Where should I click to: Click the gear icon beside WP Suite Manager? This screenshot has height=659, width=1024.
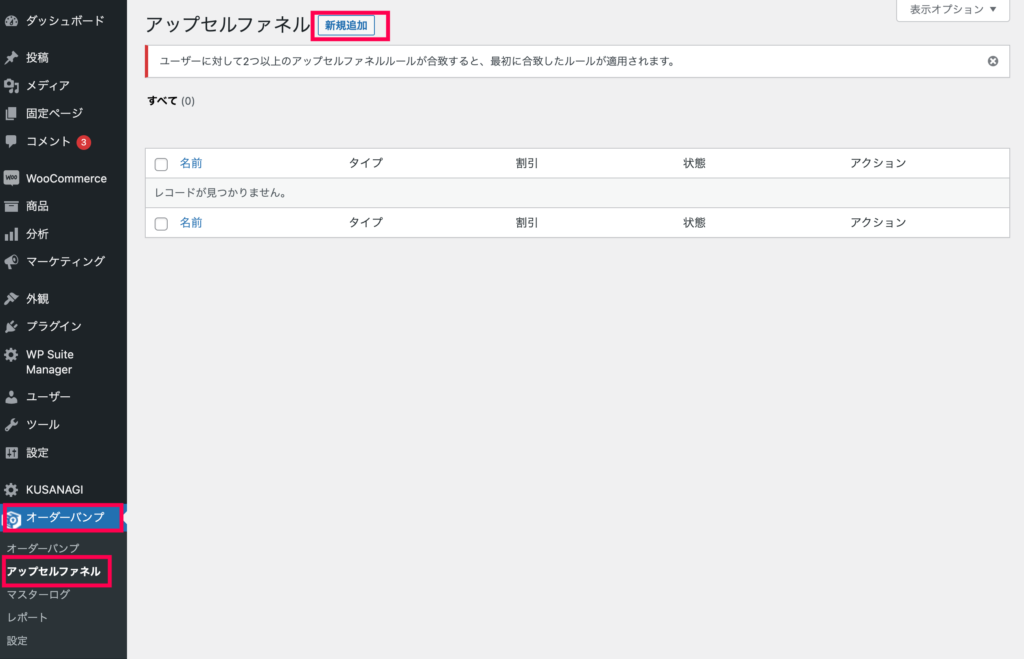point(11,355)
